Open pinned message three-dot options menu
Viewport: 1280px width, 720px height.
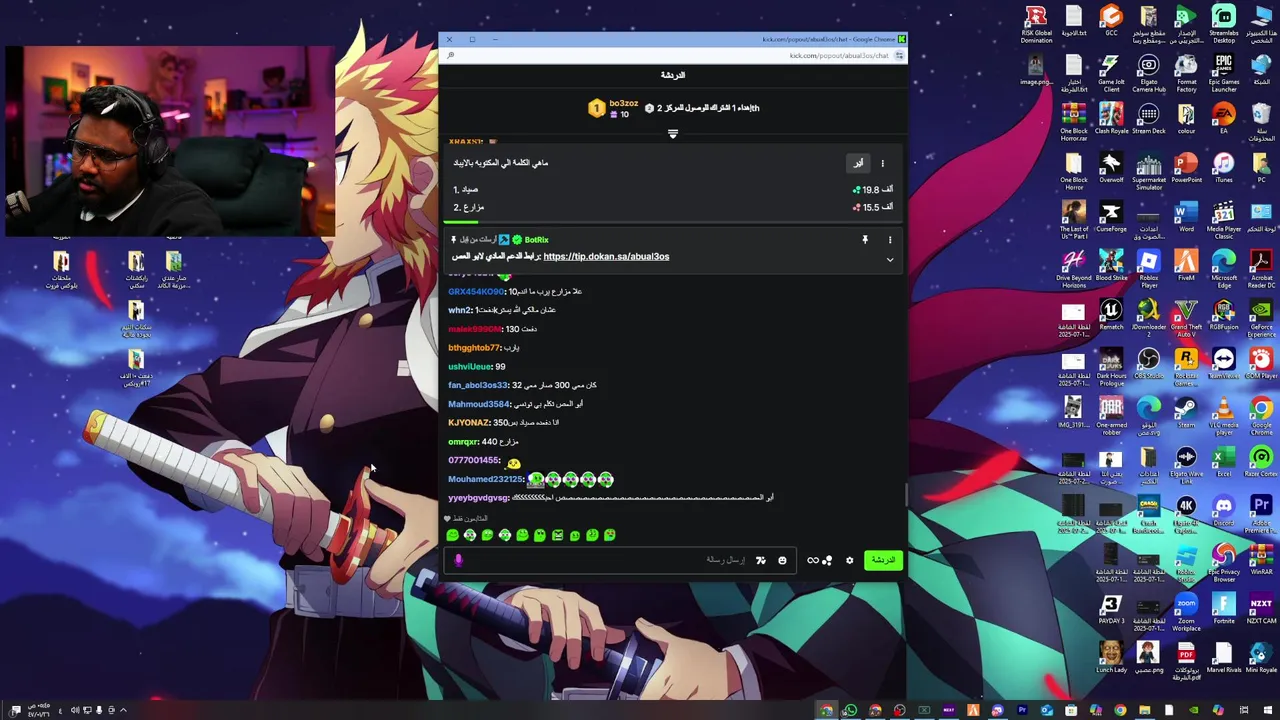click(x=889, y=240)
